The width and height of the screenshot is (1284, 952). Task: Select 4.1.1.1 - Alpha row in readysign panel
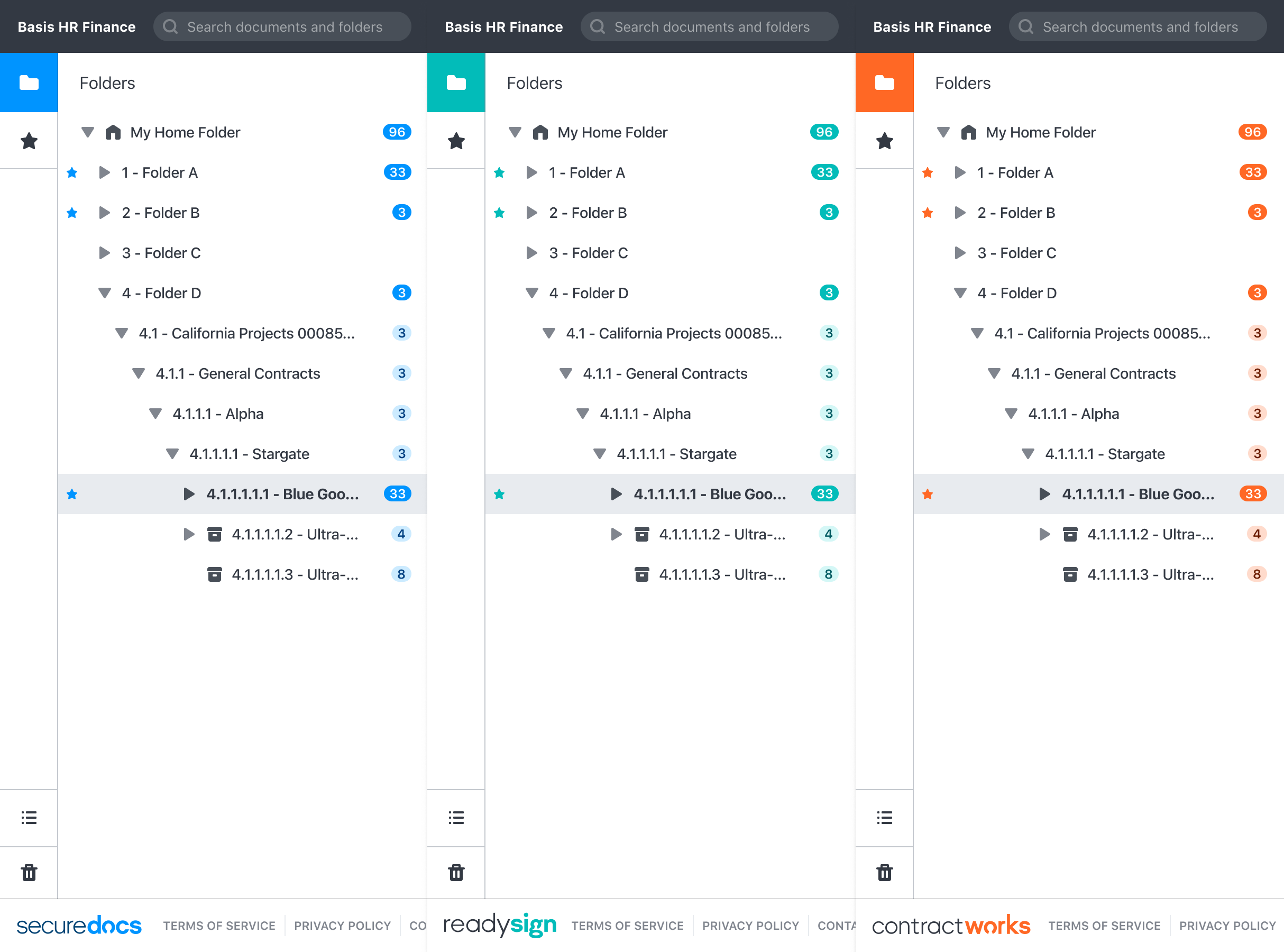671,413
